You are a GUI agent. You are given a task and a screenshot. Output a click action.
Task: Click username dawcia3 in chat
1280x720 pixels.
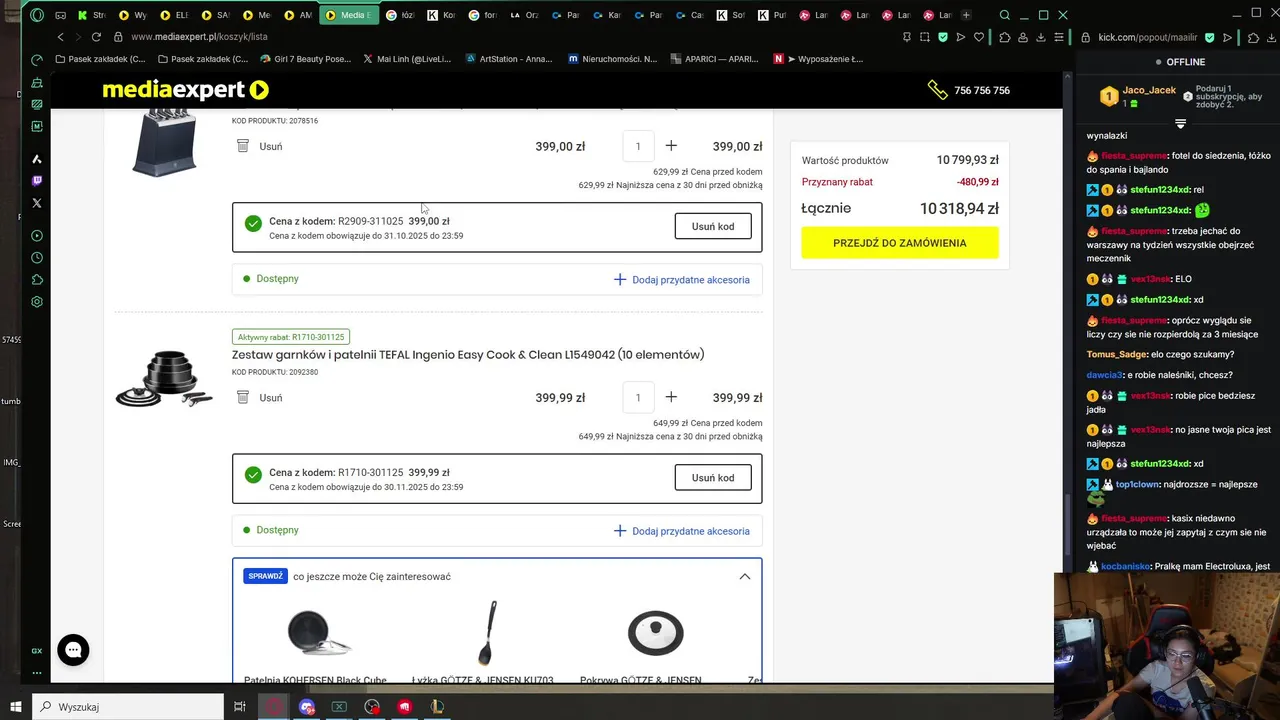(1105, 375)
